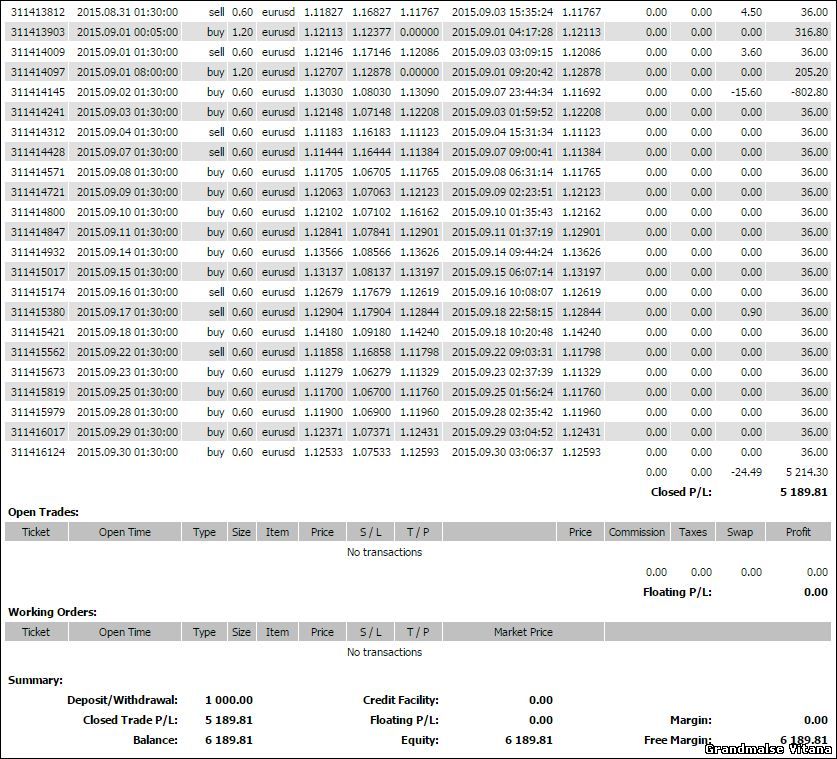837x759 pixels.
Task: Click the swap value 3.60
Action: point(751,52)
